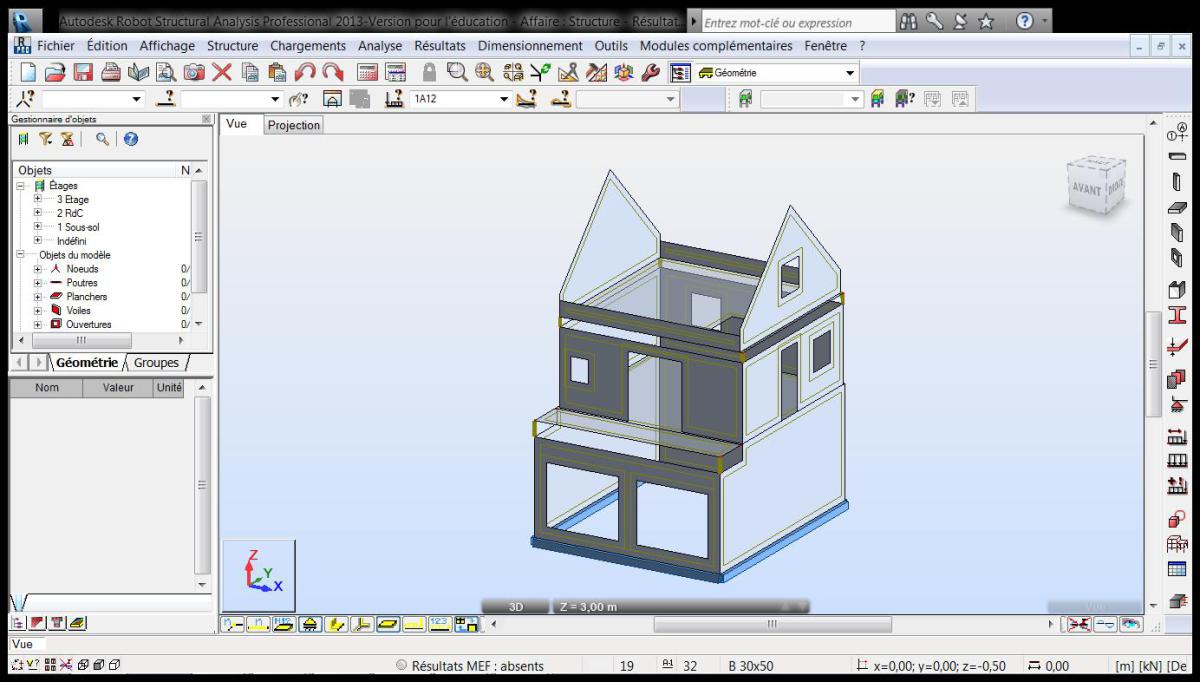Screen dimensions: 1200x682
Task: Open the Résultats menu
Action: (440, 46)
